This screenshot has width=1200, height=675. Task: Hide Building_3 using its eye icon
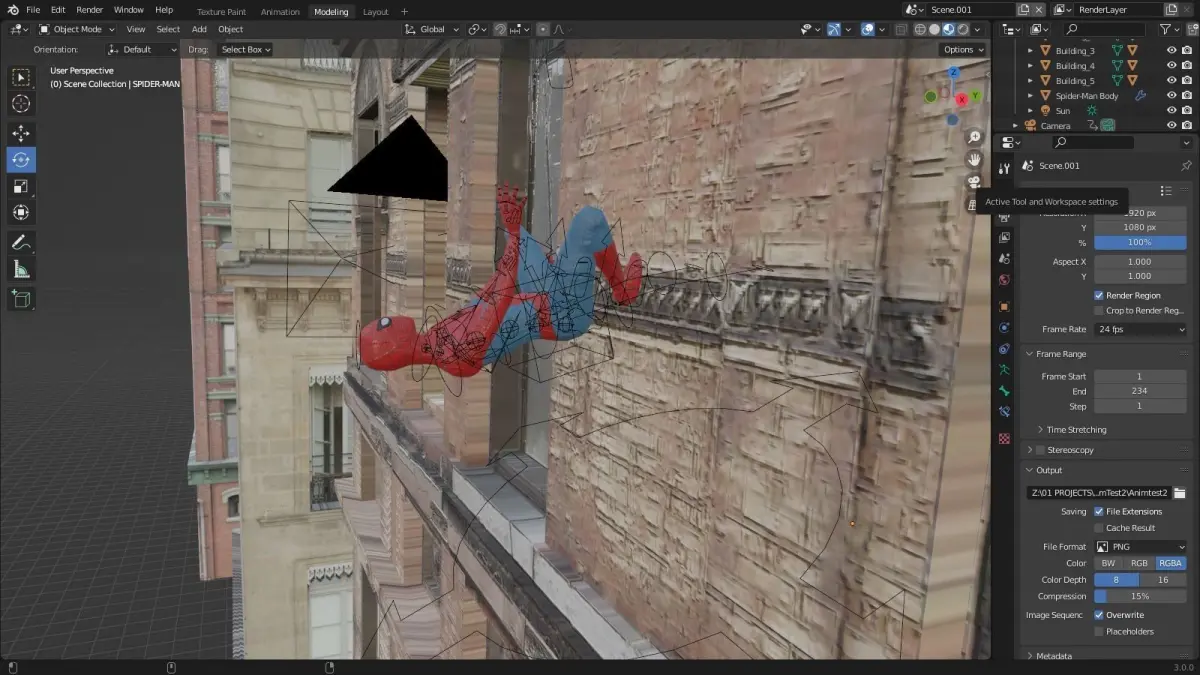pyautogui.click(x=1171, y=50)
